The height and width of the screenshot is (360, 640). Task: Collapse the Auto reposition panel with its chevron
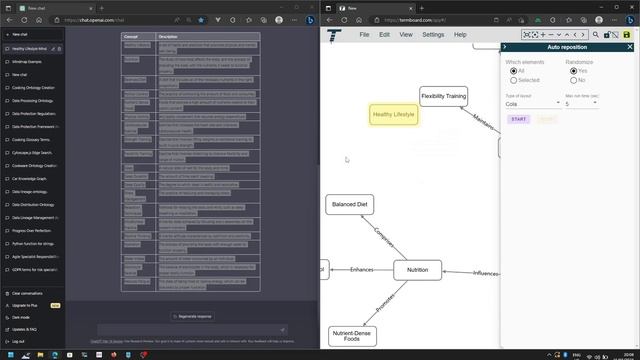tap(505, 47)
